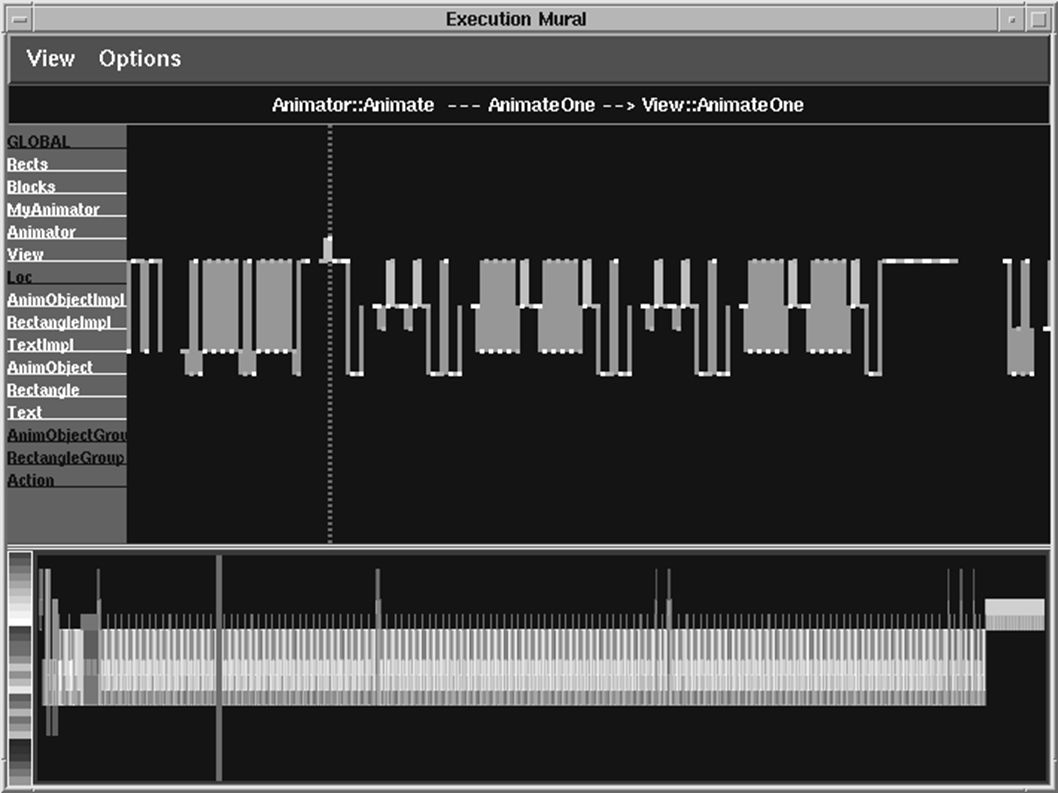Select the Loc class label

[20, 277]
